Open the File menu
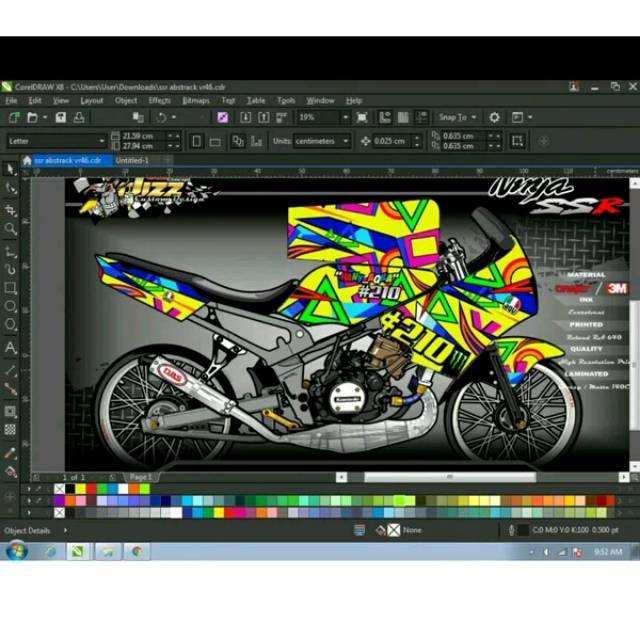The height and width of the screenshot is (640, 640). 11,101
